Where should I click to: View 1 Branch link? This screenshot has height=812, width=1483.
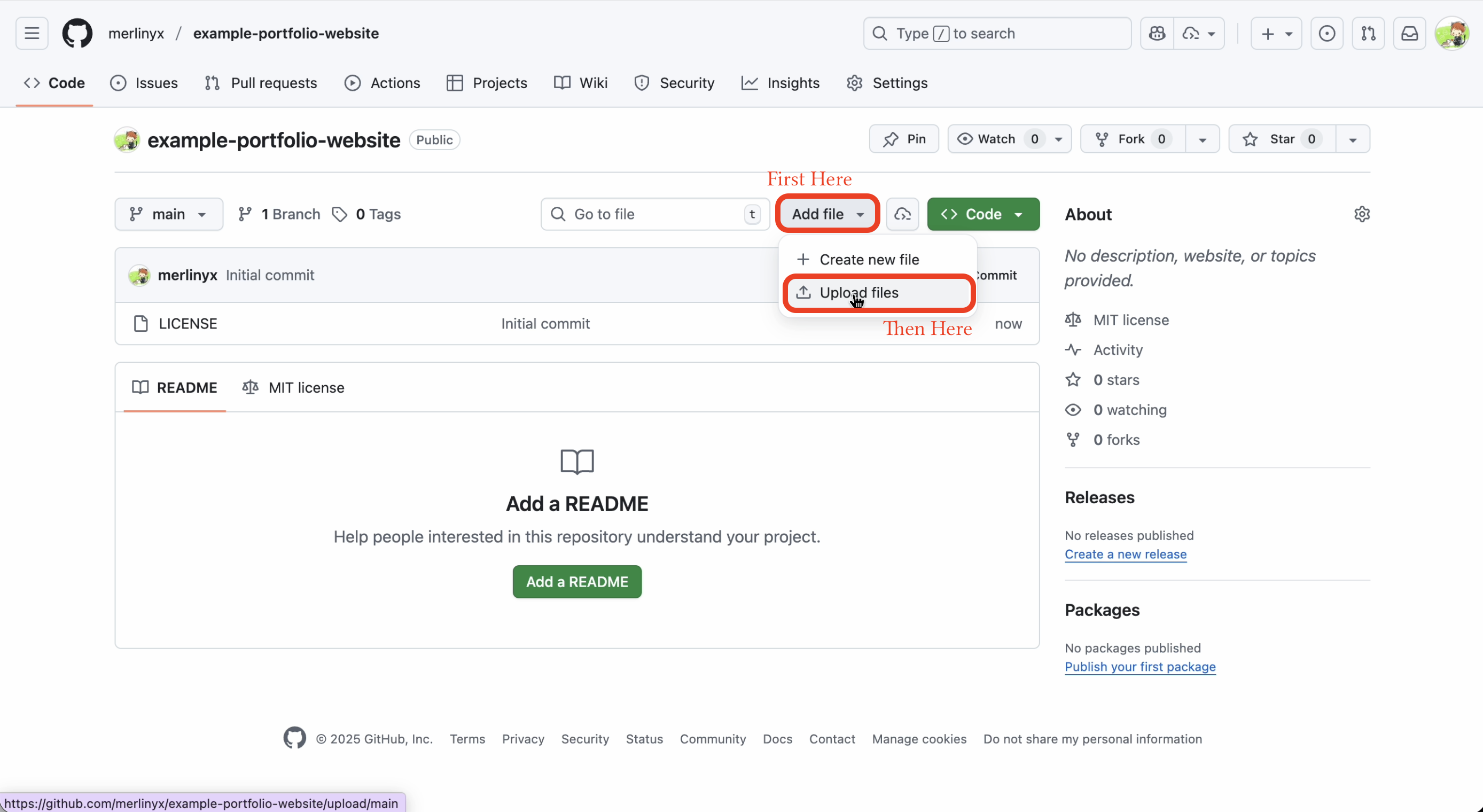pos(279,214)
